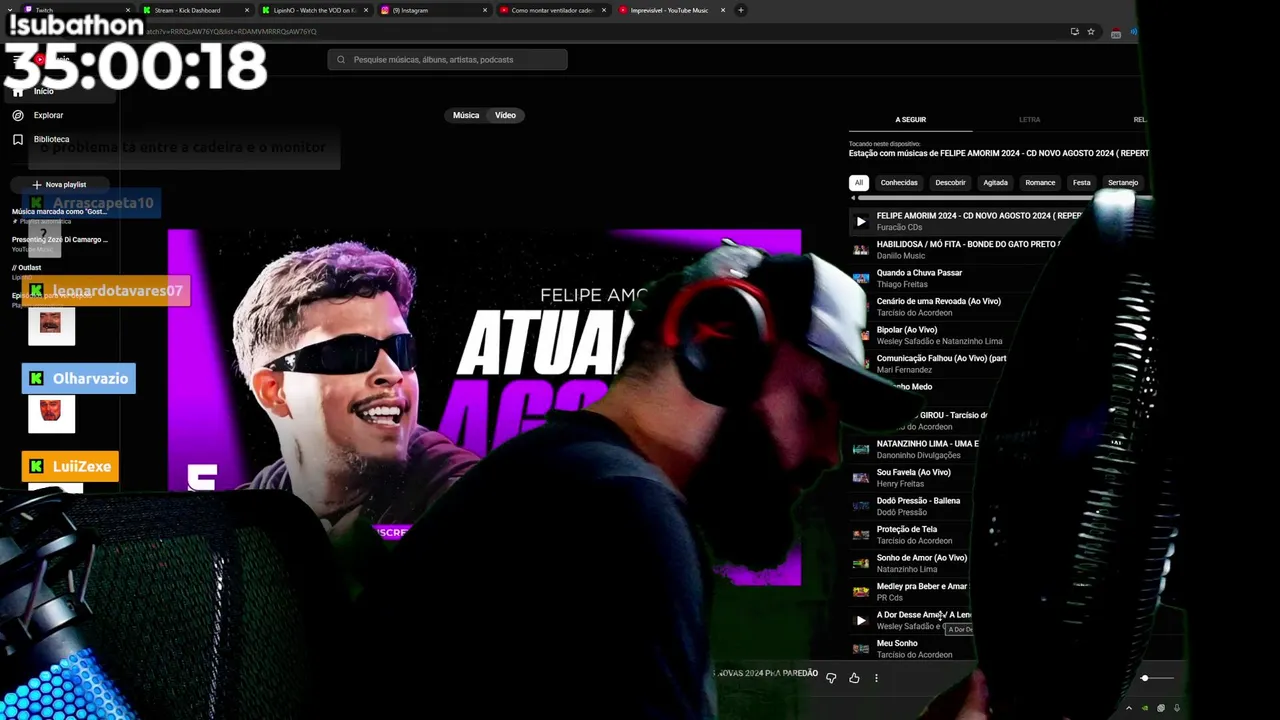This screenshot has height=720, width=1280.
Task: Switch to the Instagram browser tab
Action: click(x=434, y=10)
